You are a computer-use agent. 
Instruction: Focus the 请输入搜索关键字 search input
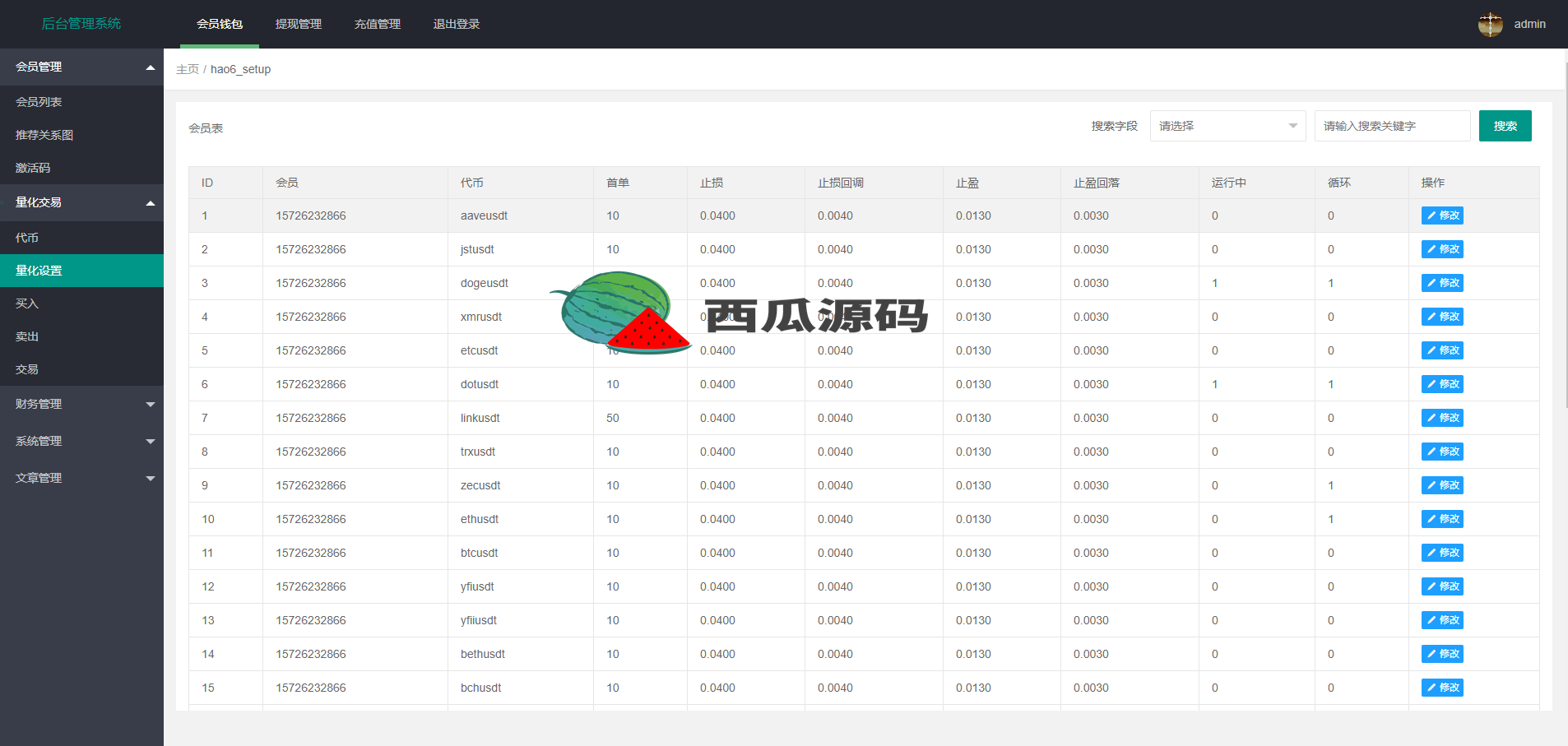1392,126
